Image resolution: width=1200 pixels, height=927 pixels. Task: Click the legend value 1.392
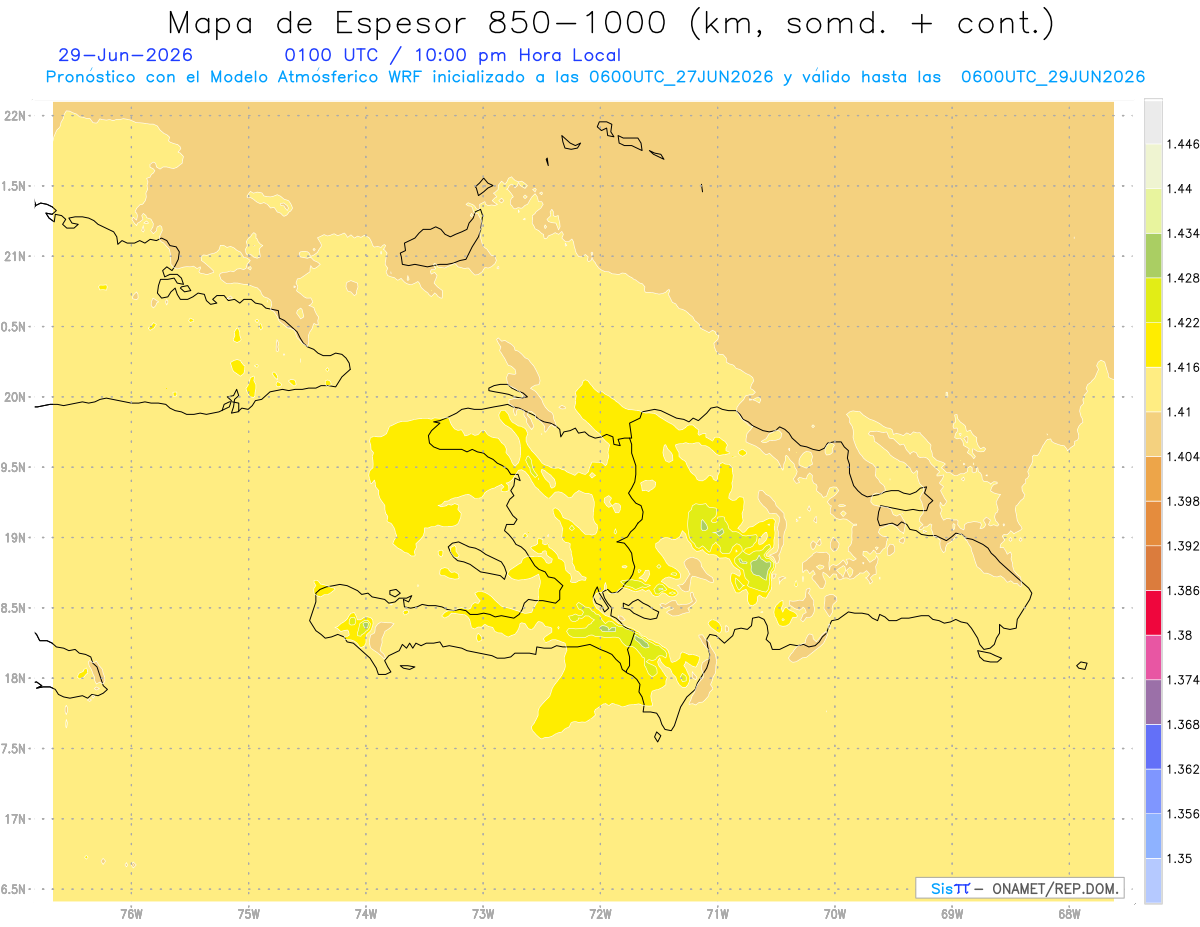click(1184, 546)
